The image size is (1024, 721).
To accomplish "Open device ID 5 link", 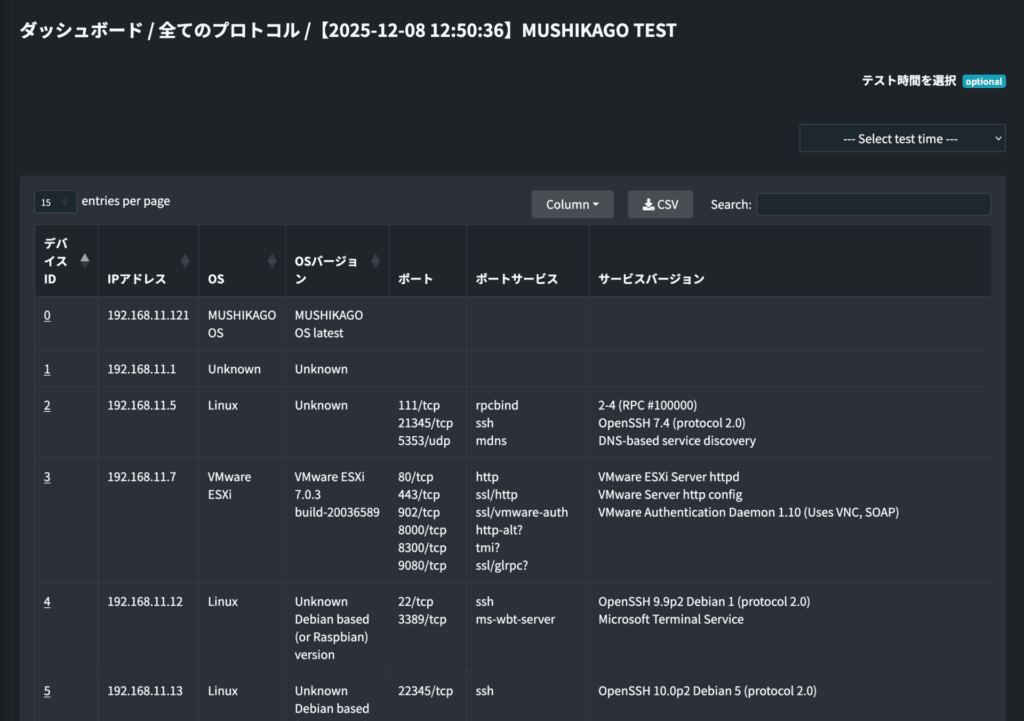I will pos(47,691).
